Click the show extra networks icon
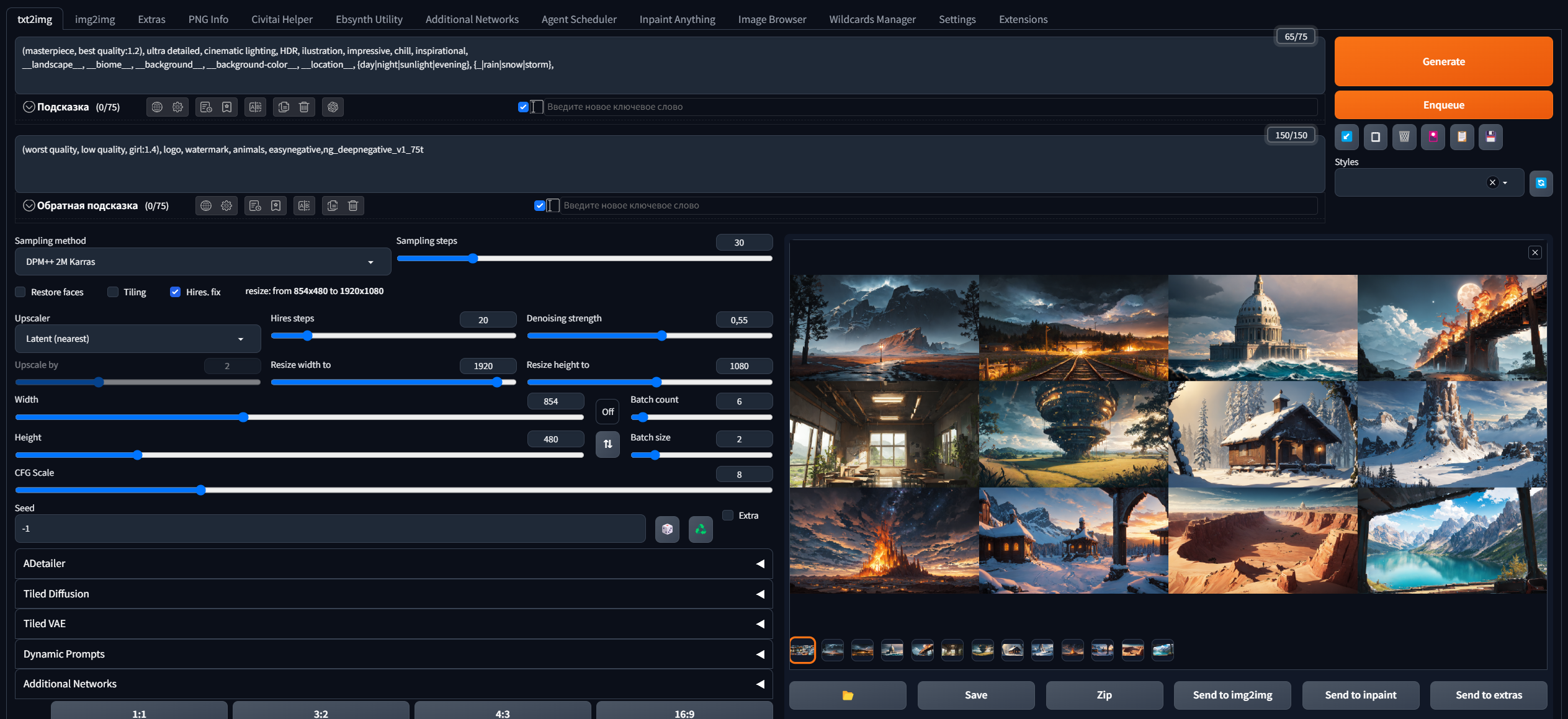Screen dimensions: 1568x719 pyautogui.click(x=1432, y=137)
